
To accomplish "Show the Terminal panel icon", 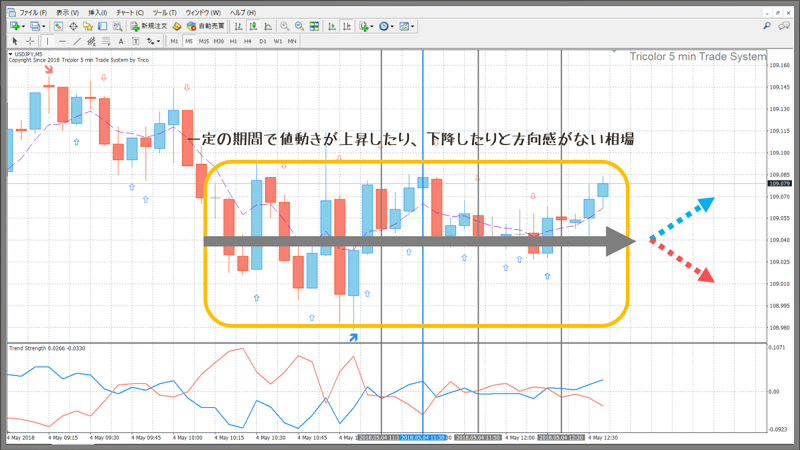I will (103, 26).
